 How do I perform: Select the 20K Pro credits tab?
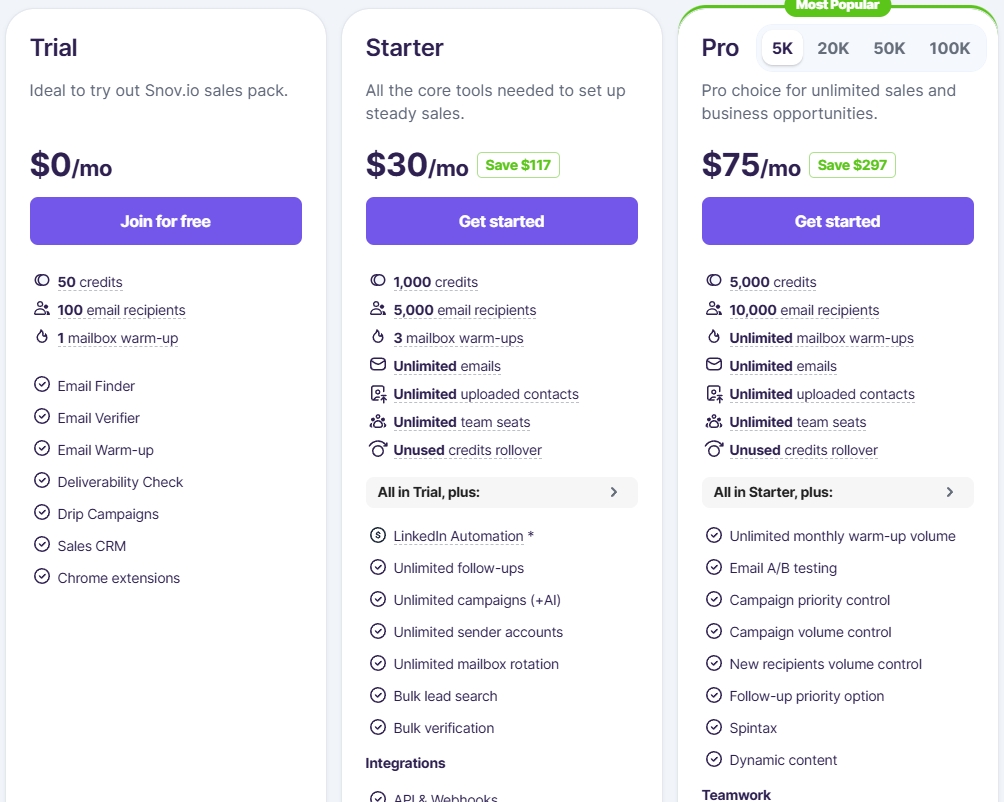click(x=832, y=48)
